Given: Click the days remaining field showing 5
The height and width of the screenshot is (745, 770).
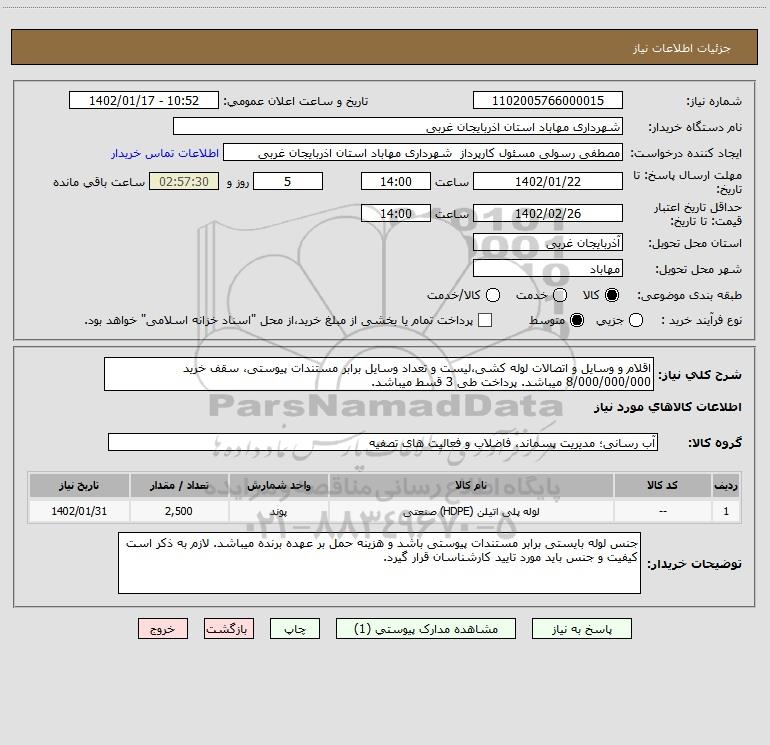Looking at the screenshot, I should (x=288, y=182).
